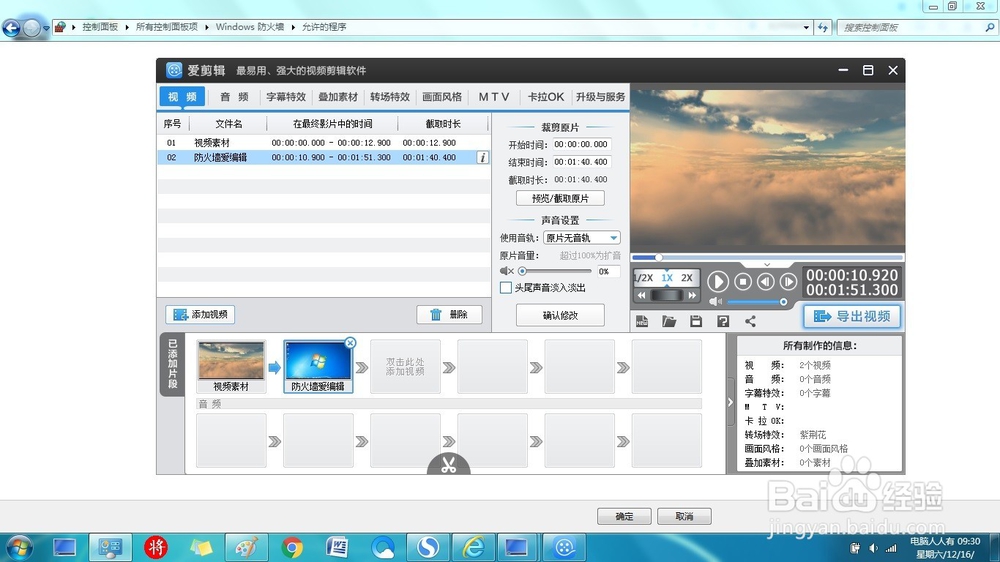
Task: Click the preview progress bar handle
Action: click(x=659, y=258)
